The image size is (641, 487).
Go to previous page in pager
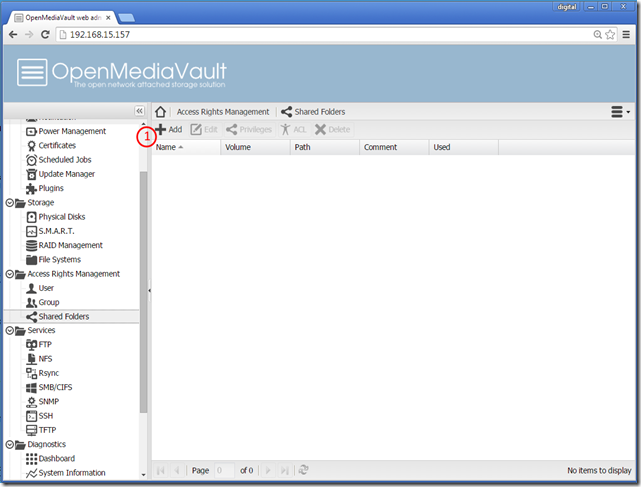pyautogui.click(x=177, y=471)
